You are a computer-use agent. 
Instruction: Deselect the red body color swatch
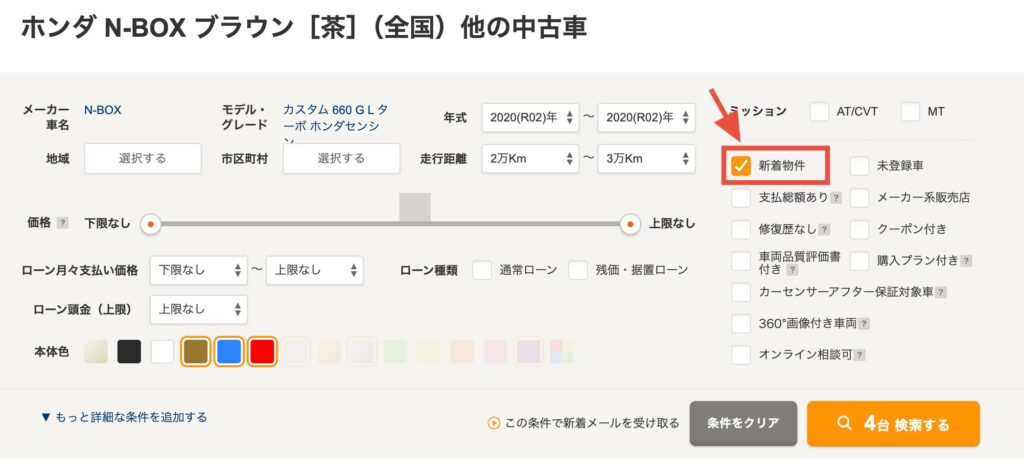tap(263, 351)
